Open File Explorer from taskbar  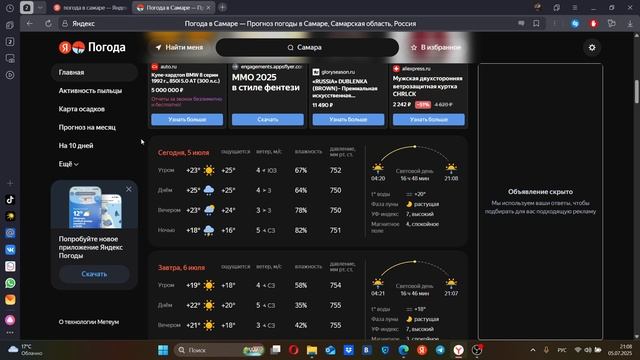click(x=312, y=350)
